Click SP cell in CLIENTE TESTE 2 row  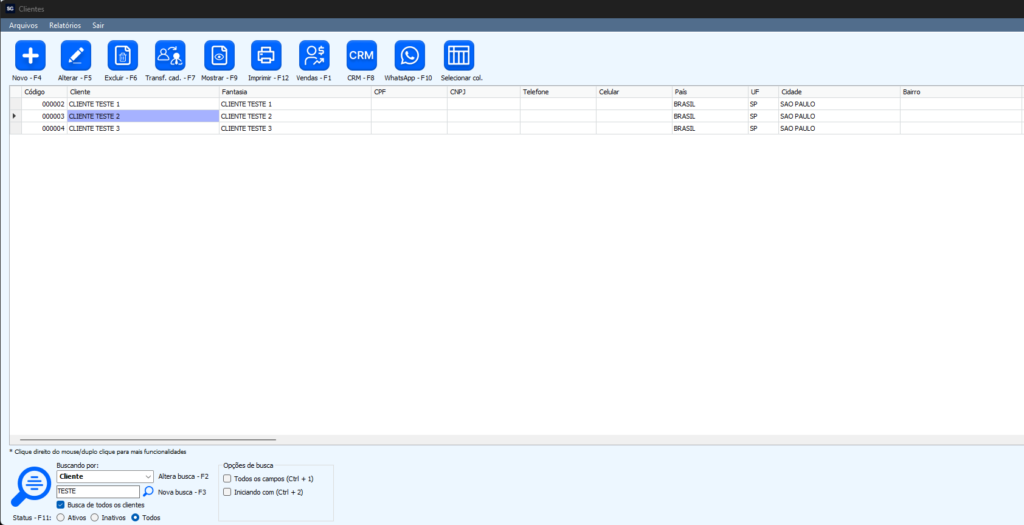pos(763,116)
